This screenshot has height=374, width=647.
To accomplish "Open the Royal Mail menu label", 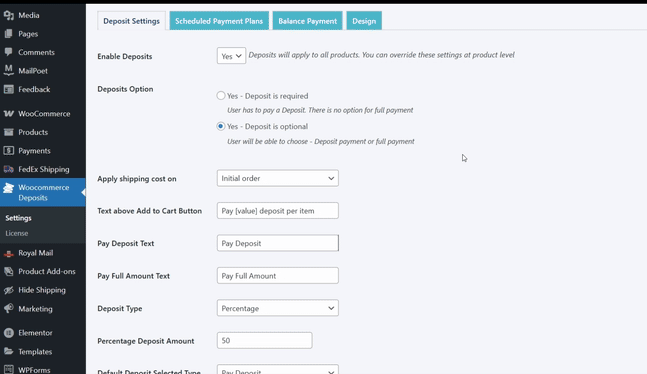I will point(35,253).
